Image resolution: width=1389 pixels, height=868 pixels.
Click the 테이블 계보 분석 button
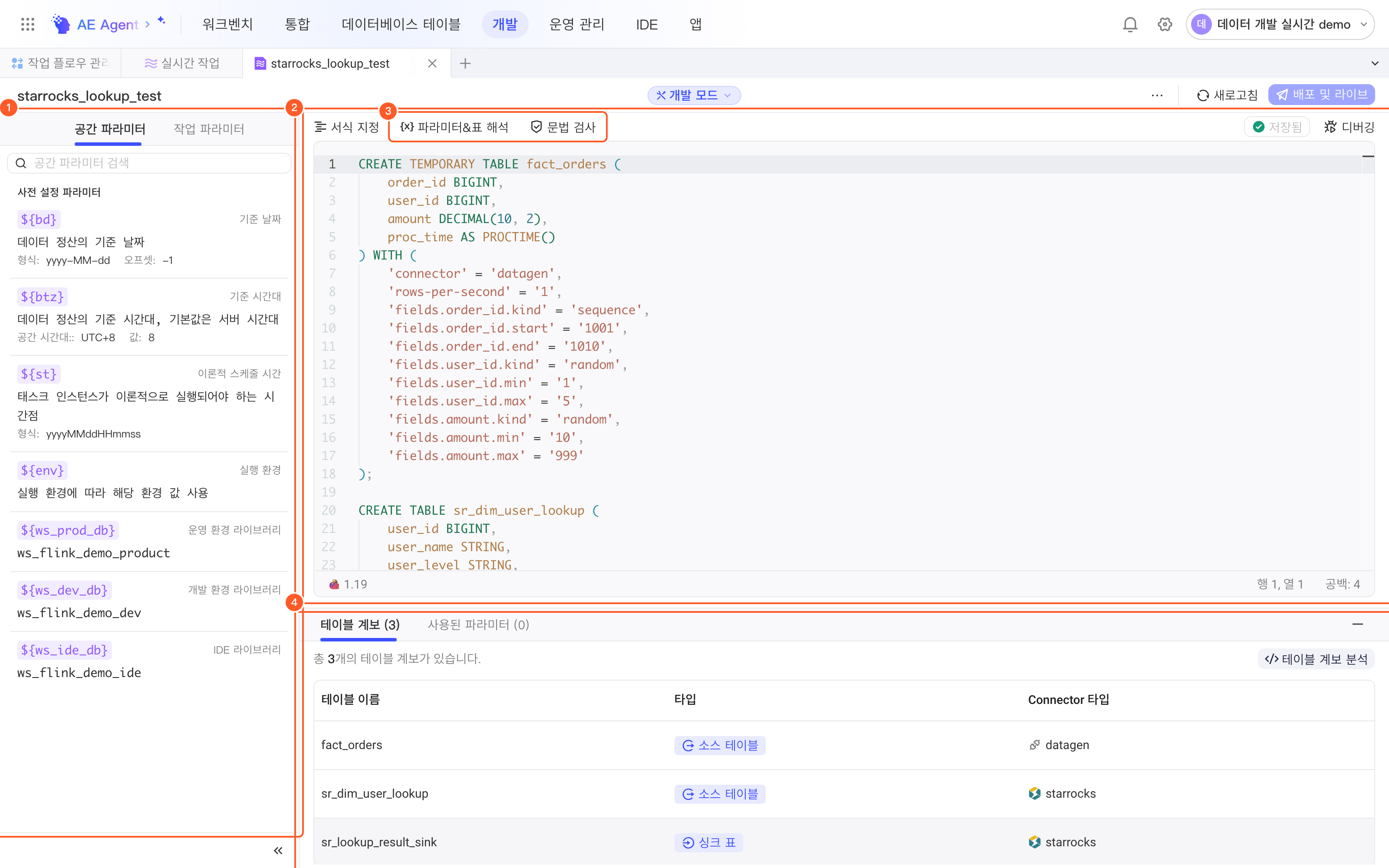1316,658
